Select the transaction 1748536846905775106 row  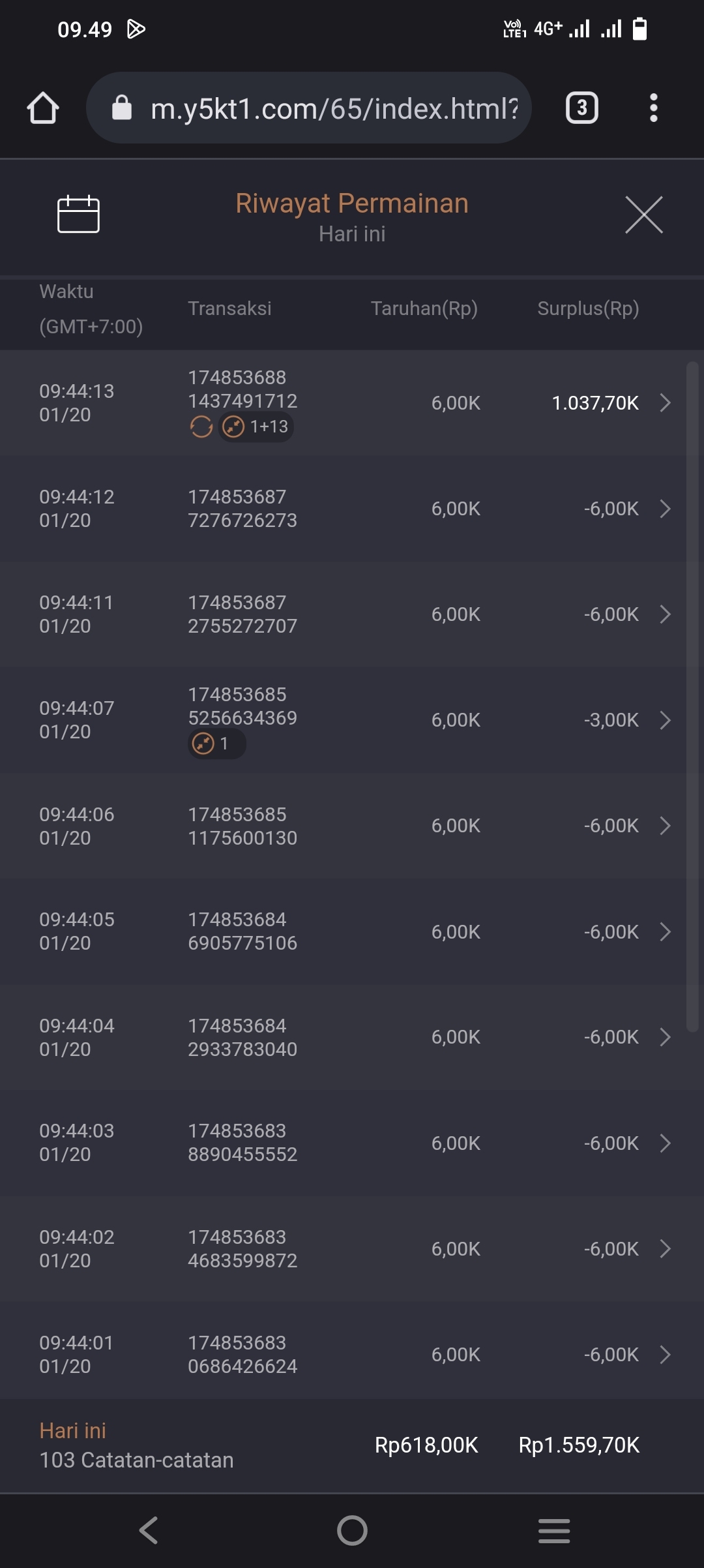tap(242, 931)
